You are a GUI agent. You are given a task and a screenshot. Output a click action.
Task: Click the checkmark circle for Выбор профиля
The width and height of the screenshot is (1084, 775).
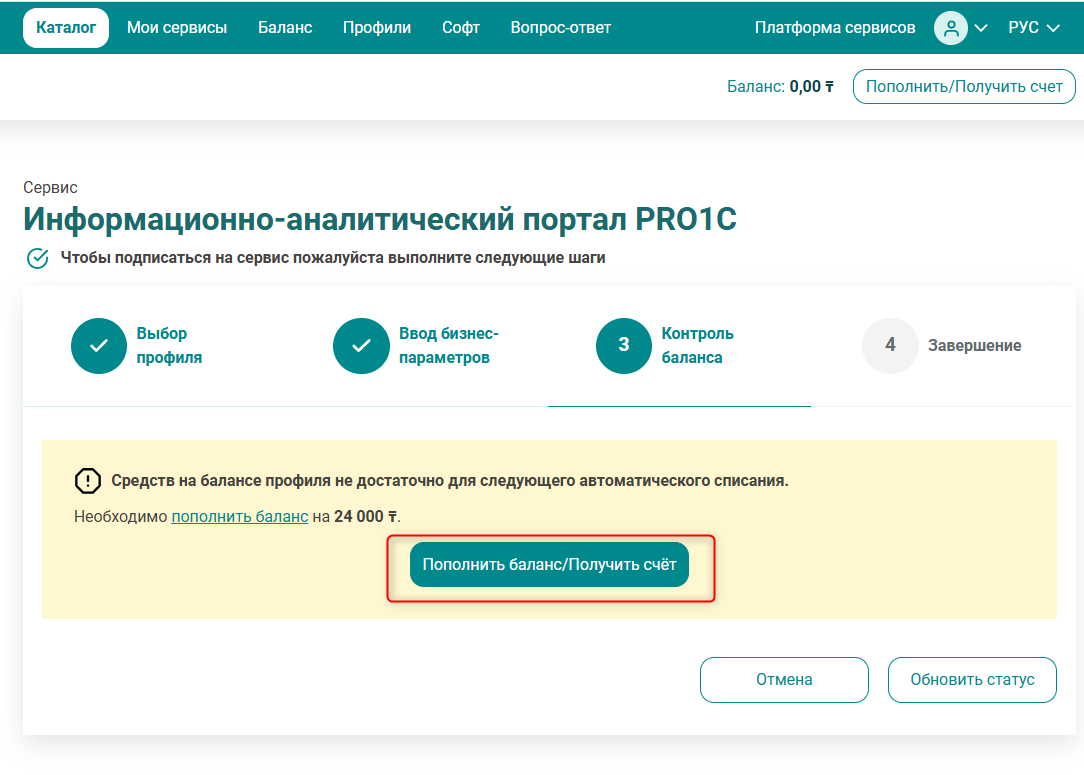click(99, 346)
